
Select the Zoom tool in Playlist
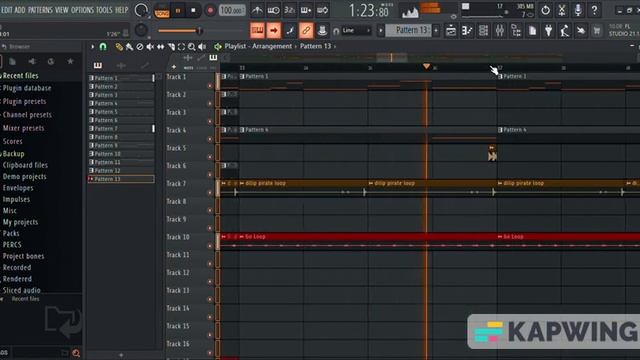(x=191, y=47)
